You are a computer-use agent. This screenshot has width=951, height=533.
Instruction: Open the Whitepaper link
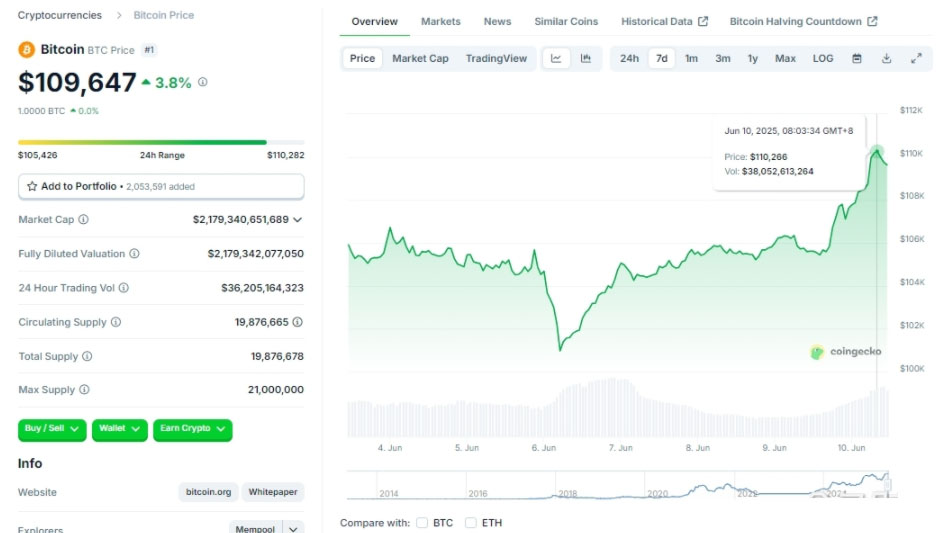point(272,492)
